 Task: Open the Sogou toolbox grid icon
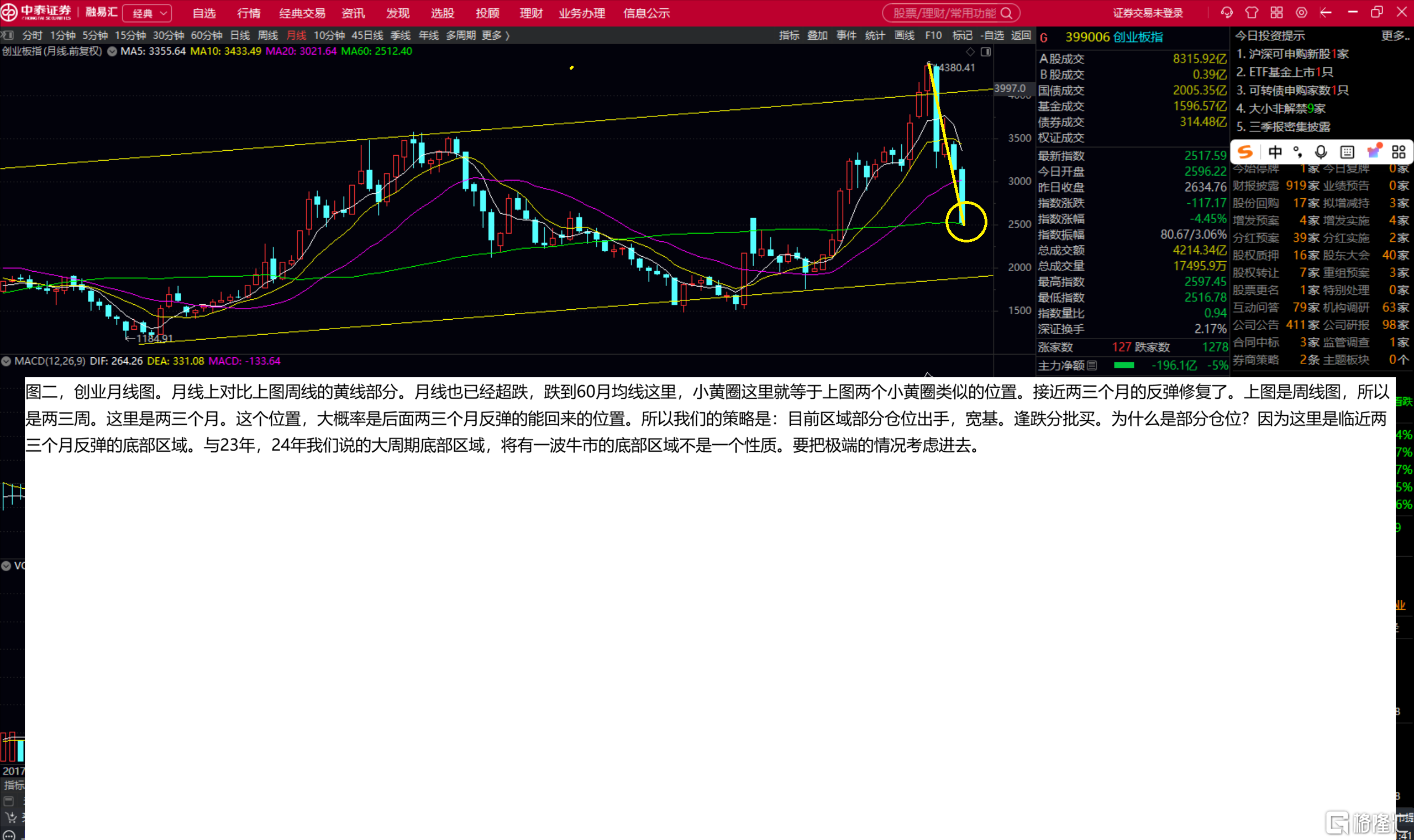(1399, 152)
